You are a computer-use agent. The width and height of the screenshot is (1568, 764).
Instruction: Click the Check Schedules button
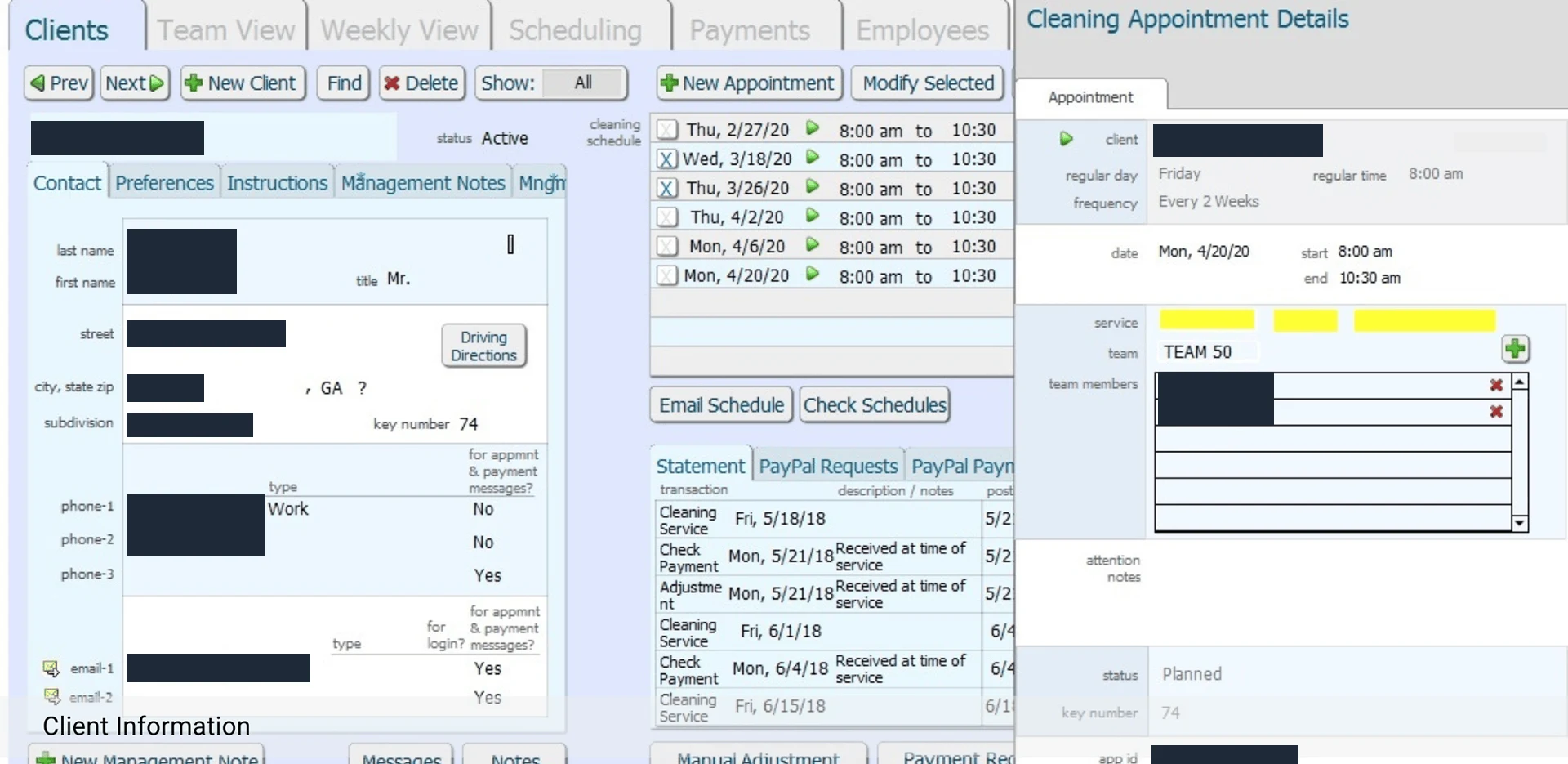(x=875, y=405)
